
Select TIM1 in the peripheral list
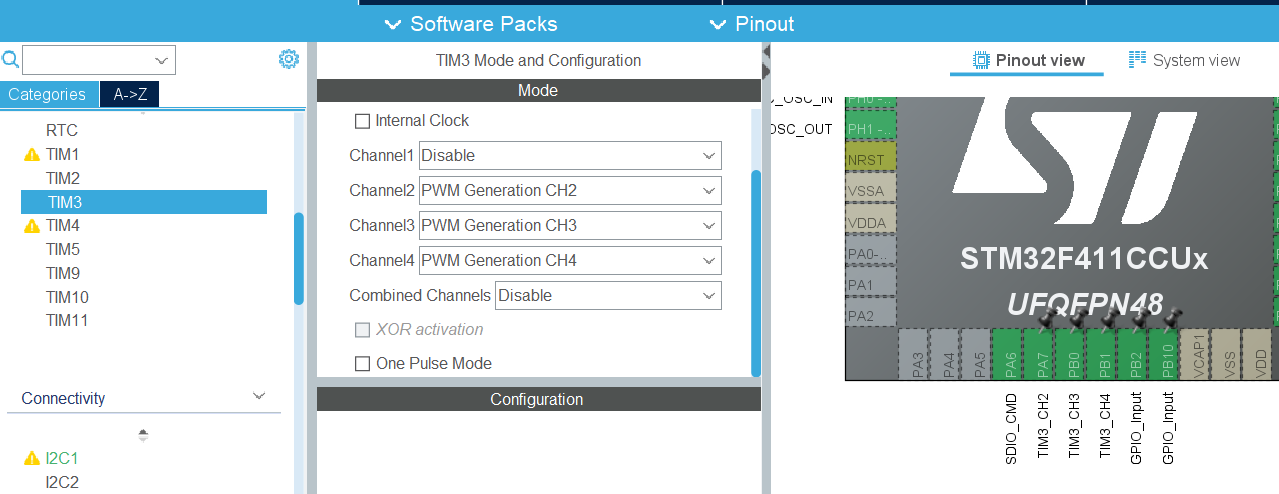coord(62,154)
